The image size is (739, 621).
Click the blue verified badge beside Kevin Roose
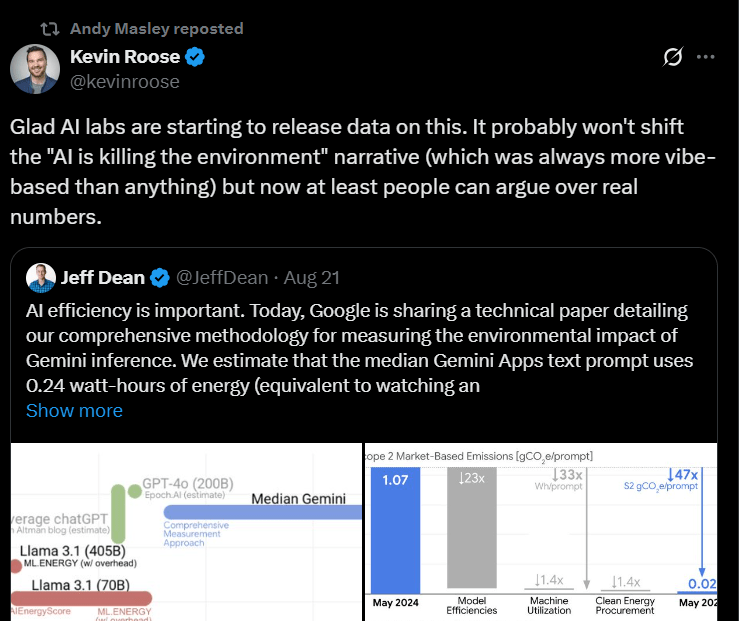tap(196, 58)
